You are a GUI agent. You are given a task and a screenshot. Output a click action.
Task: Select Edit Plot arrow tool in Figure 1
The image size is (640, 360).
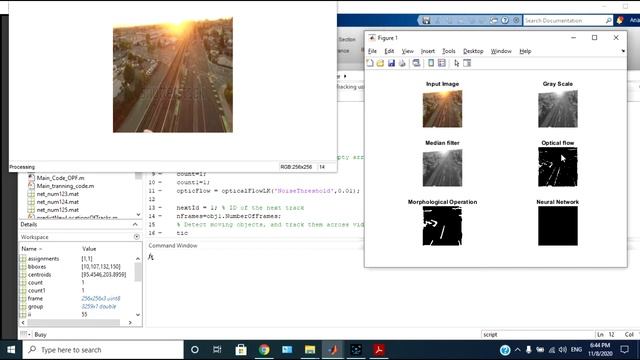[x=456, y=63]
